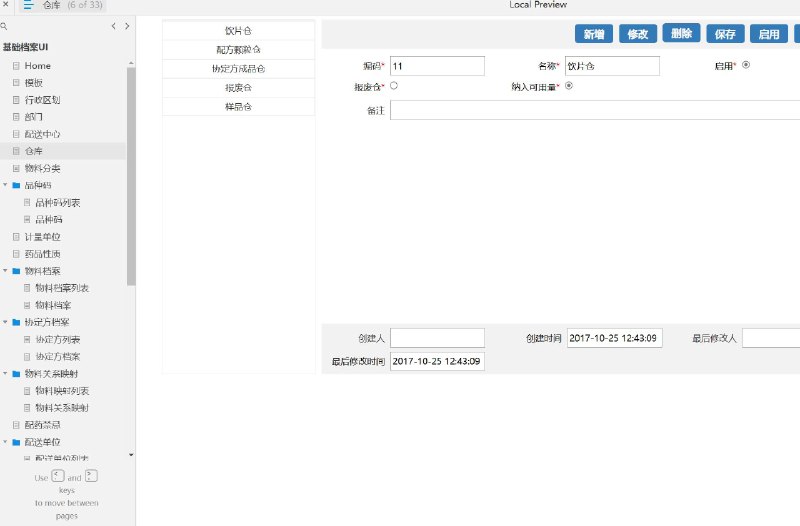Select the 仓库 page in the sitemap
Image resolution: width=800 pixels, height=526 pixels.
(x=34, y=151)
